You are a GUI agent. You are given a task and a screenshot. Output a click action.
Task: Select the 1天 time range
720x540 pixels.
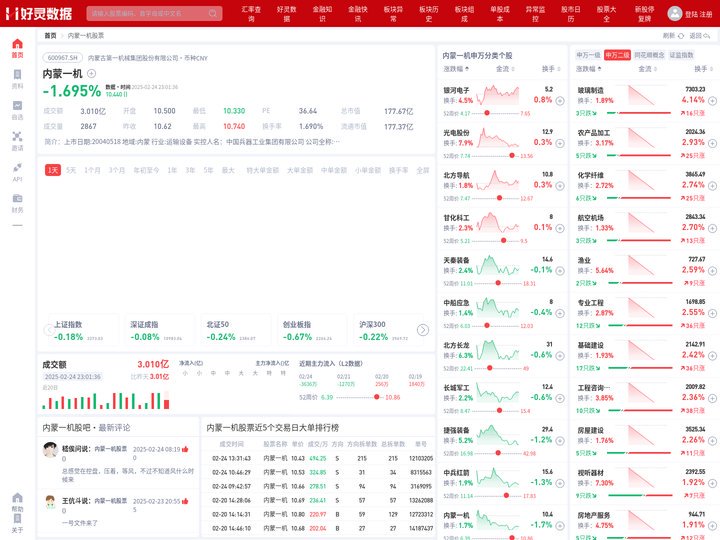pyautogui.click(x=53, y=170)
